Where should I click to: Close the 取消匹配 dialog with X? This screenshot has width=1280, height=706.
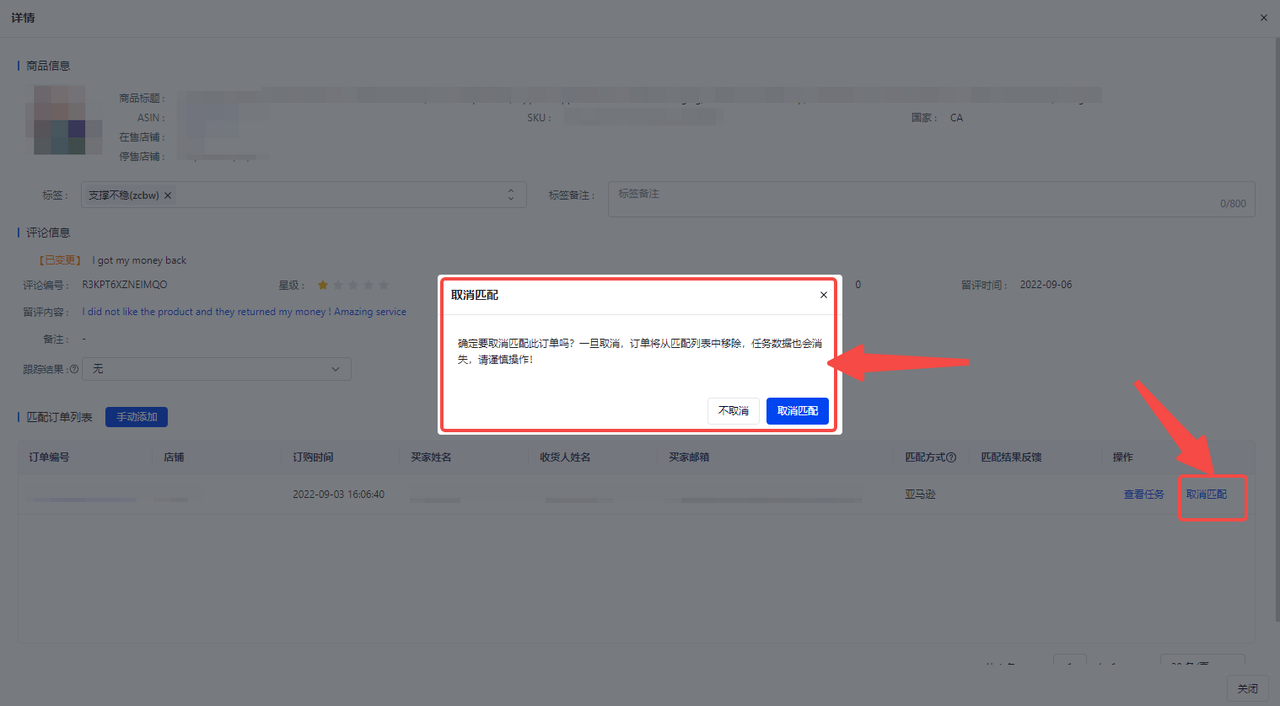pyautogui.click(x=824, y=295)
